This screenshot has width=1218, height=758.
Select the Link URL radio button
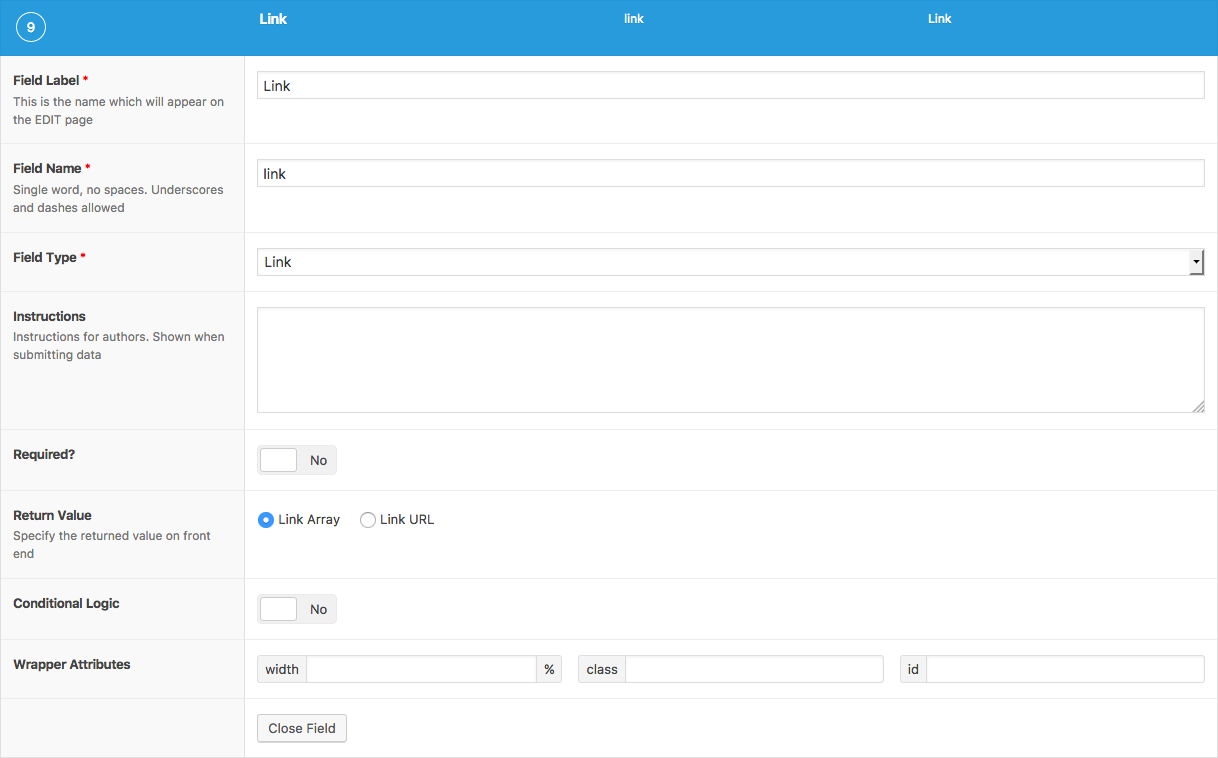pyautogui.click(x=368, y=520)
